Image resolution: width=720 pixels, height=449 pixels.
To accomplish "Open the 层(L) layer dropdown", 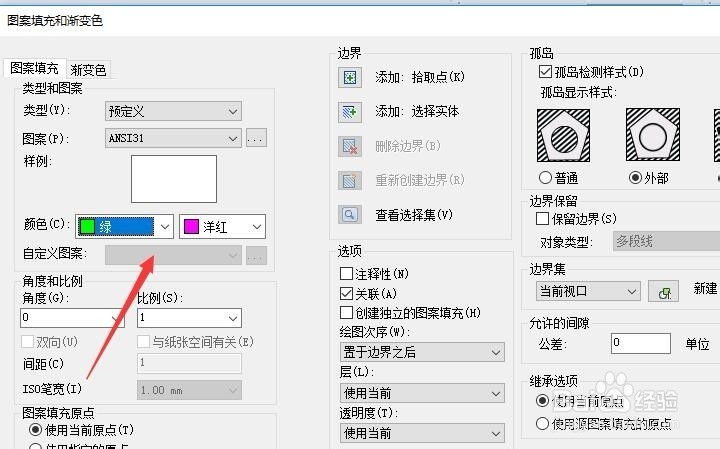I will [422, 393].
